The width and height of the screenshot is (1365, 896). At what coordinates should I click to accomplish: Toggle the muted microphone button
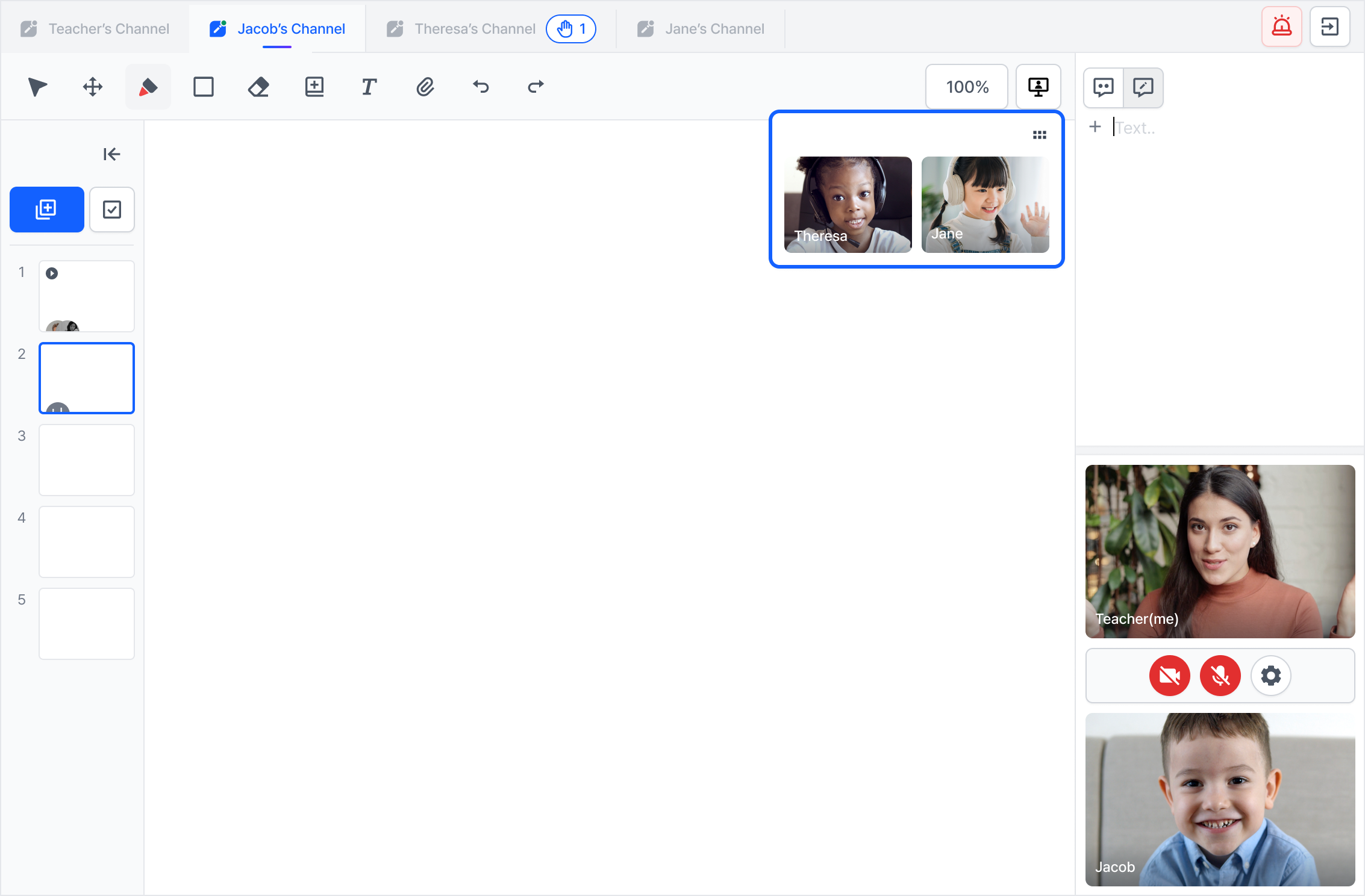pyautogui.click(x=1220, y=676)
